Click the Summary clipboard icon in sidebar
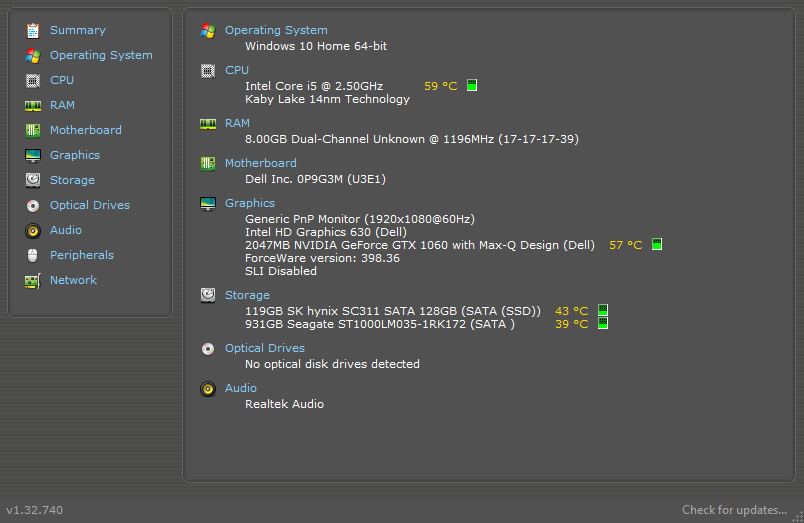Screen dimensions: 804x523 [33, 30]
